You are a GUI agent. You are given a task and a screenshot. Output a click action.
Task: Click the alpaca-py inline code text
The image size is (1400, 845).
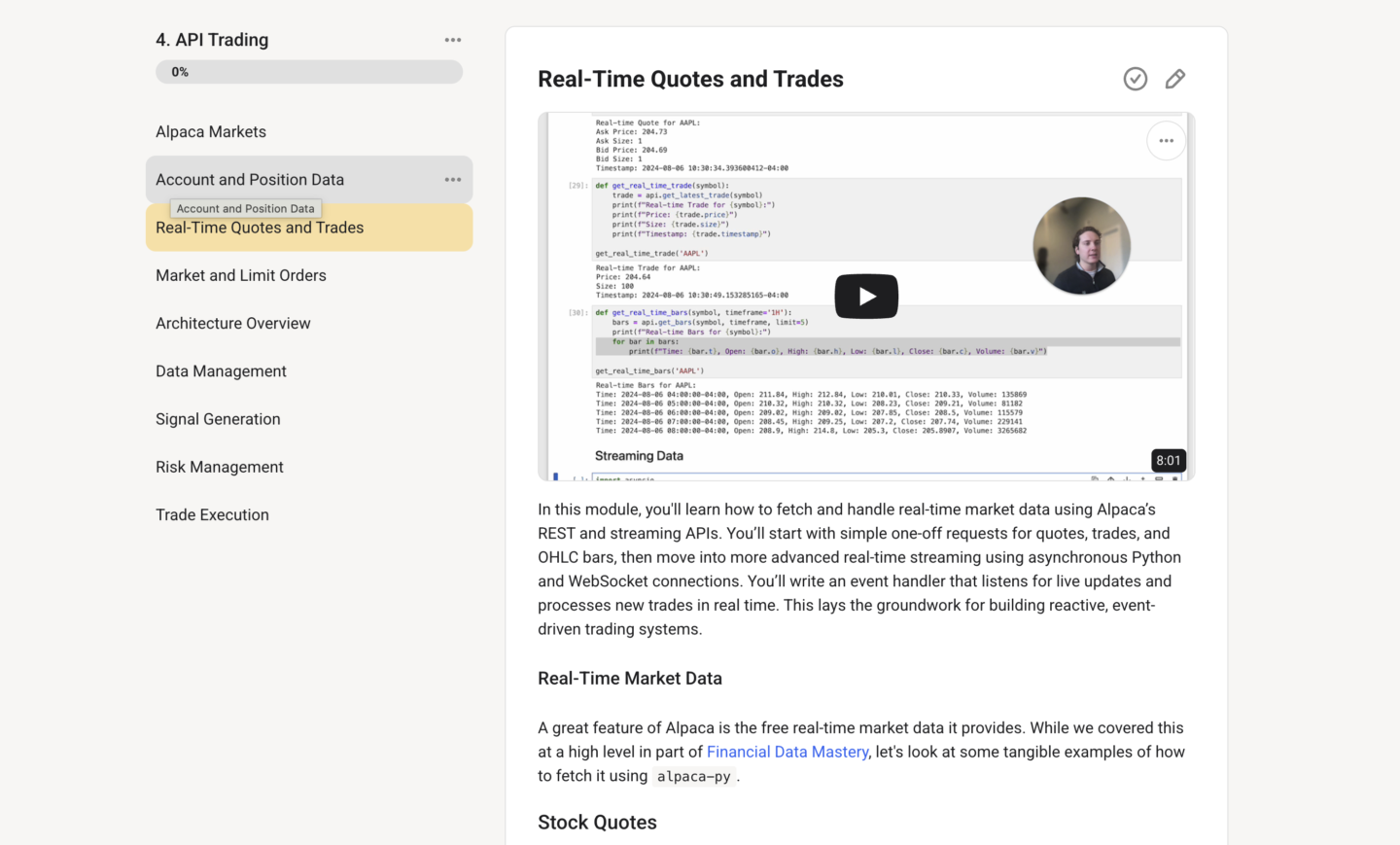tap(693, 776)
